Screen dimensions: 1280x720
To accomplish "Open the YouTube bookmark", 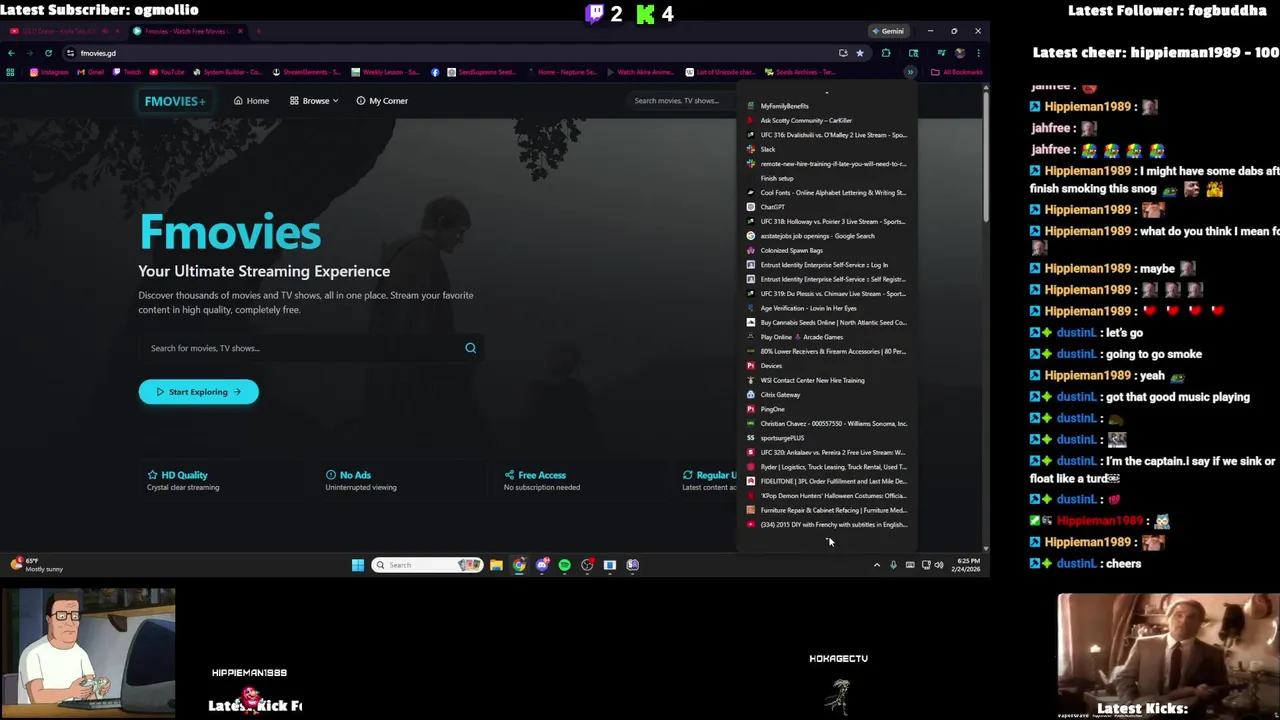I will 167,72.
